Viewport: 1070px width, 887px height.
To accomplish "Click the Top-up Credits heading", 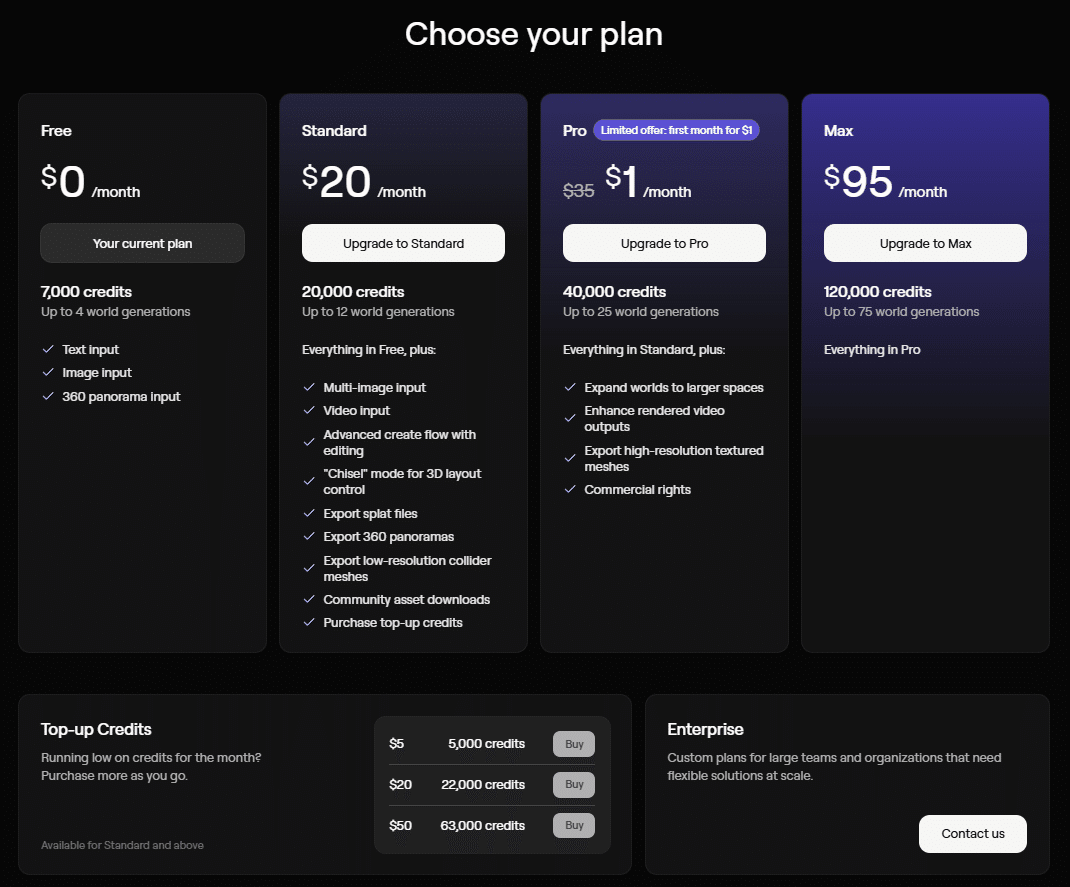I will click(x=96, y=729).
